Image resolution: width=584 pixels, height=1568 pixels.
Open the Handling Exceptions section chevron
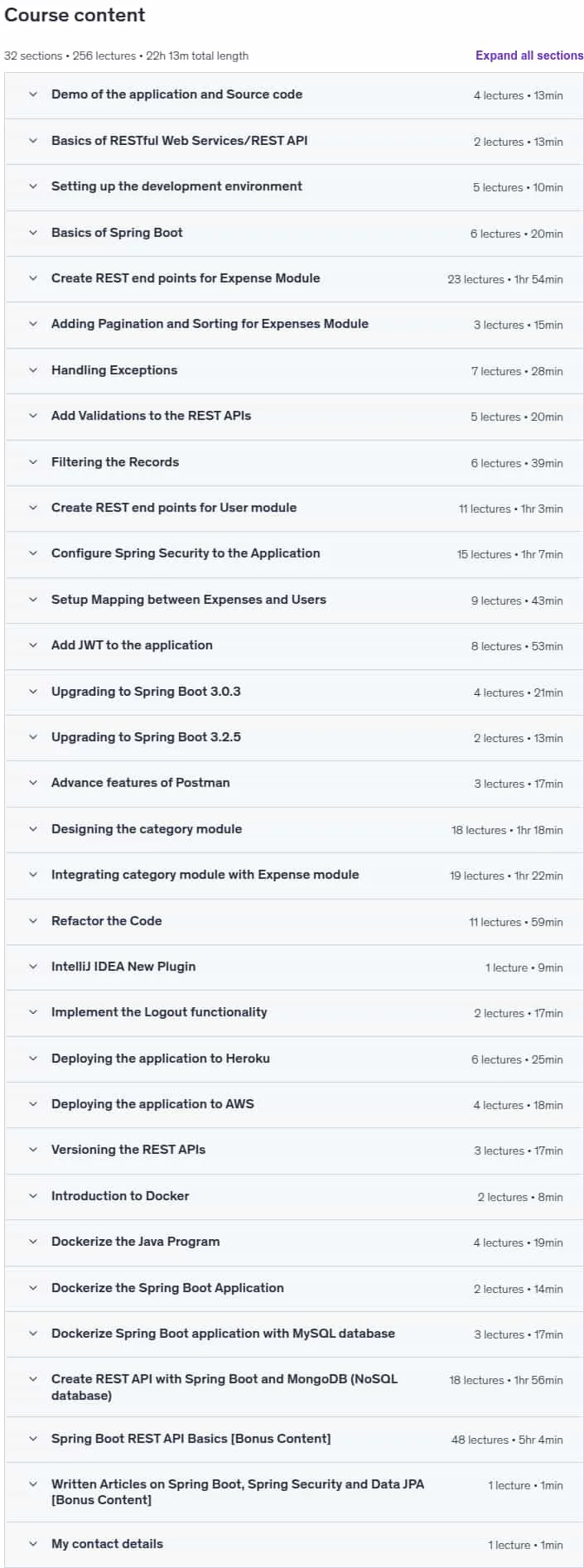[x=33, y=370]
